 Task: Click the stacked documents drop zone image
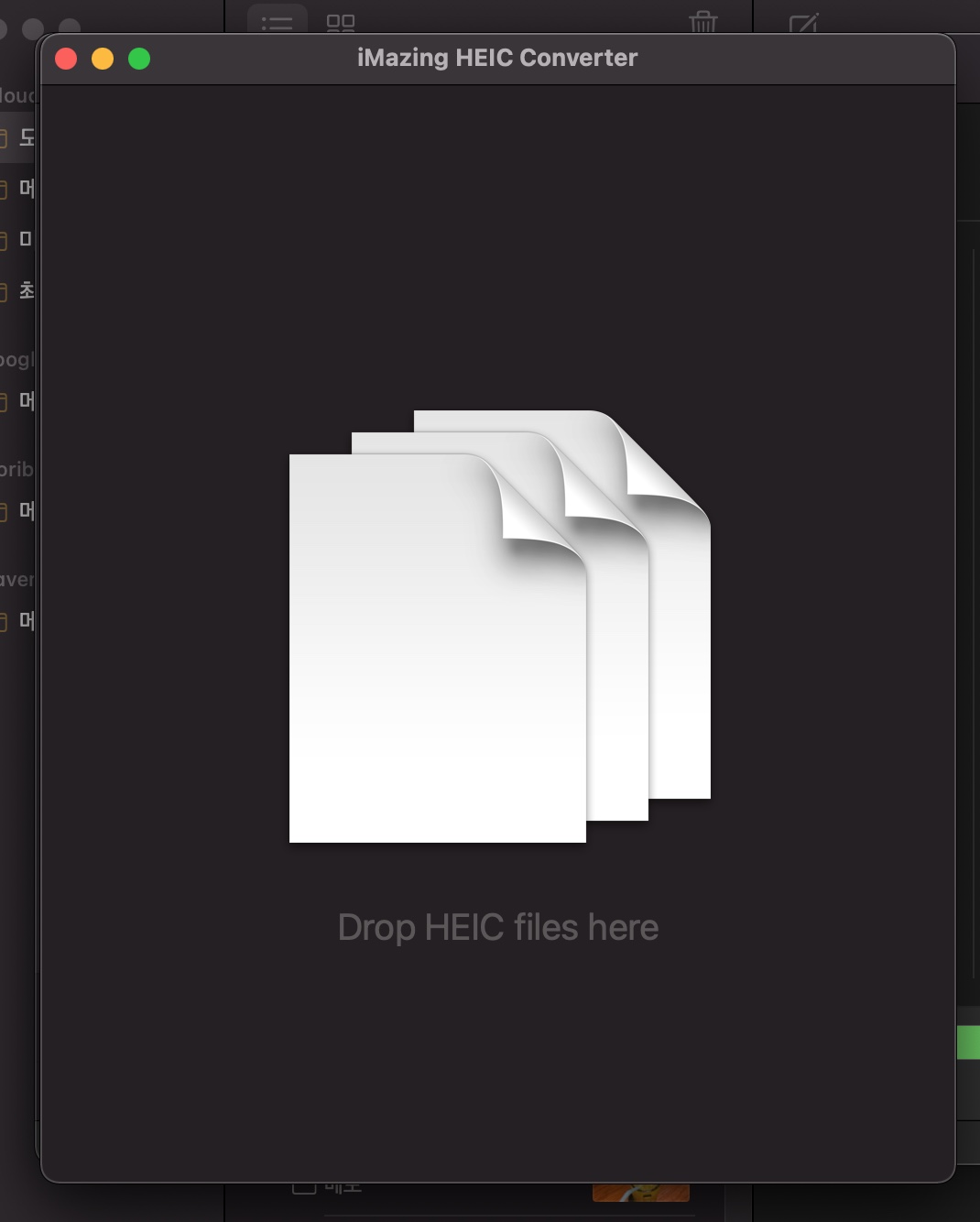pos(500,627)
